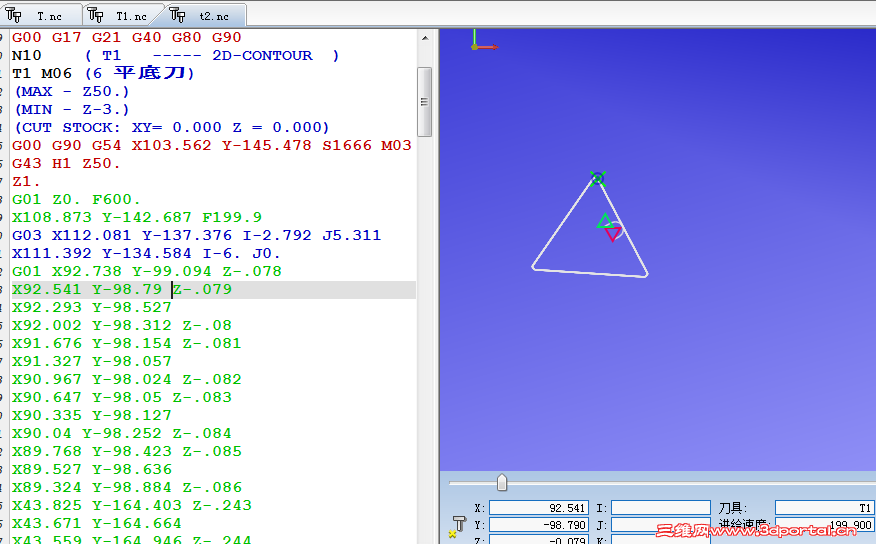Click the simulation progress slider handle
The height and width of the screenshot is (544, 876).
click(502, 483)
